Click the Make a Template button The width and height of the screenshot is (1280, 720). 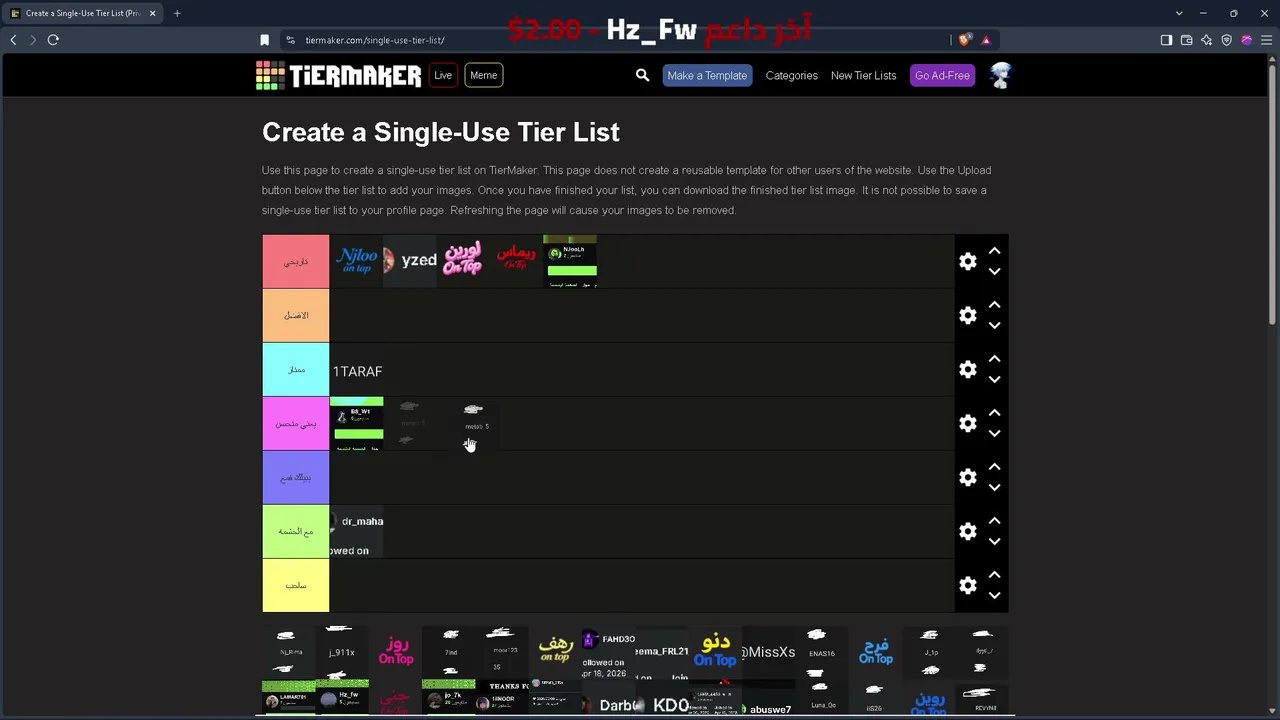click(707, 75)
